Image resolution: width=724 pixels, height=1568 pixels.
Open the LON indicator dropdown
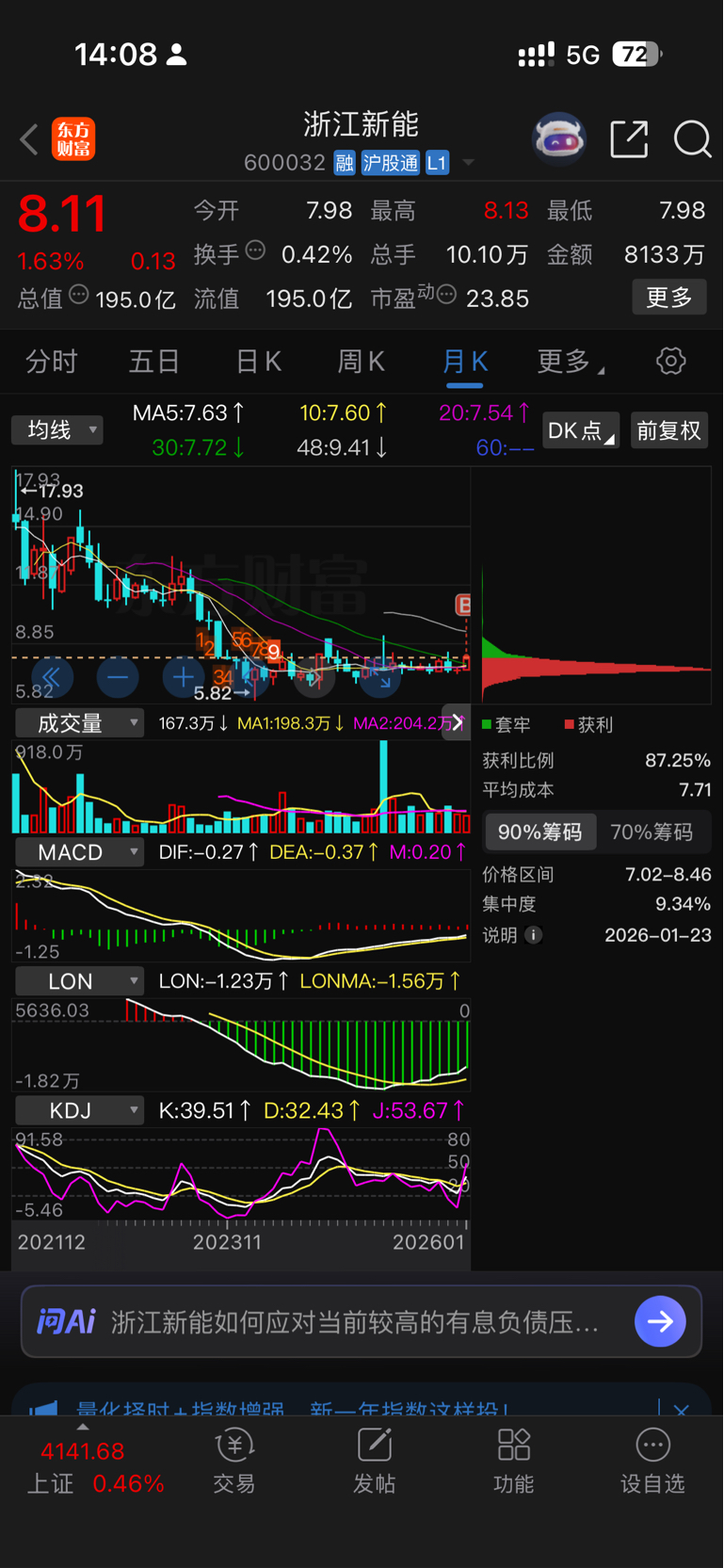[79, 981]
